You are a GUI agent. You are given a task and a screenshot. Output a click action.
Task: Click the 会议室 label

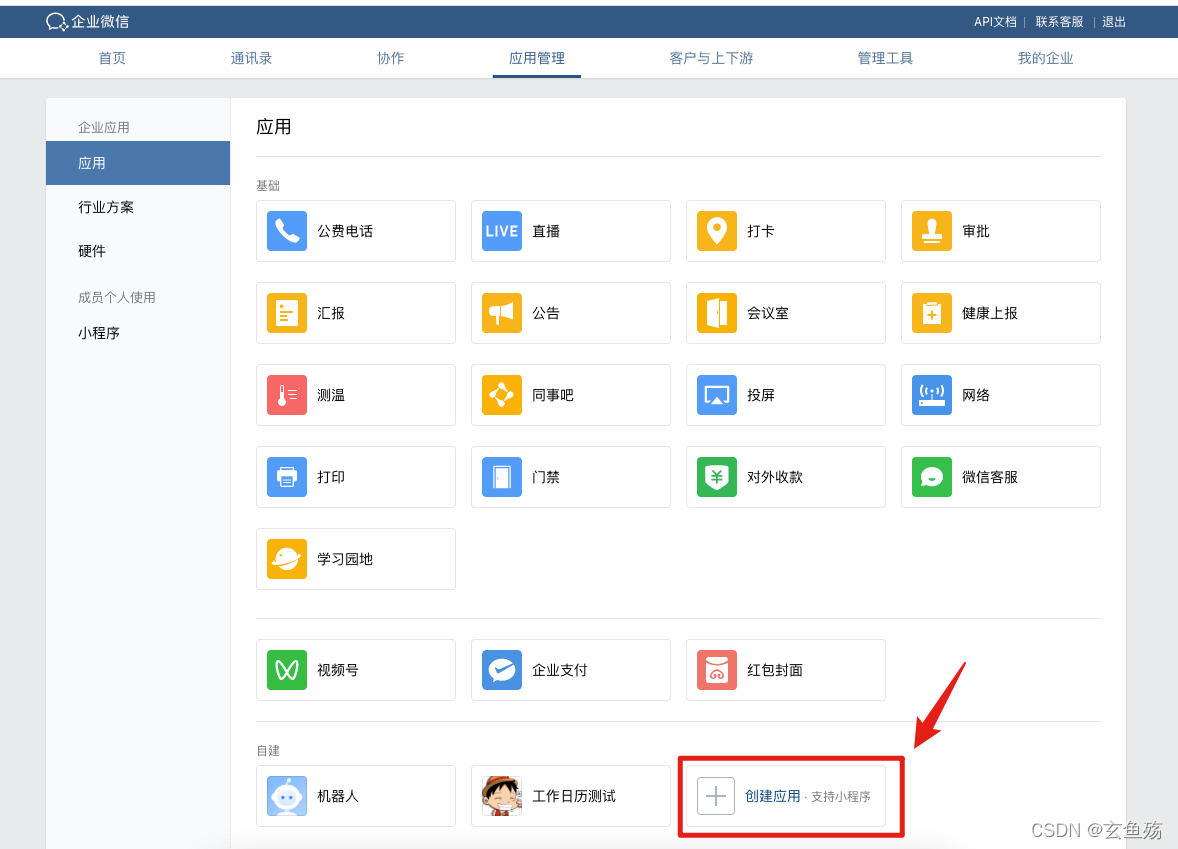tap(768, 313)
